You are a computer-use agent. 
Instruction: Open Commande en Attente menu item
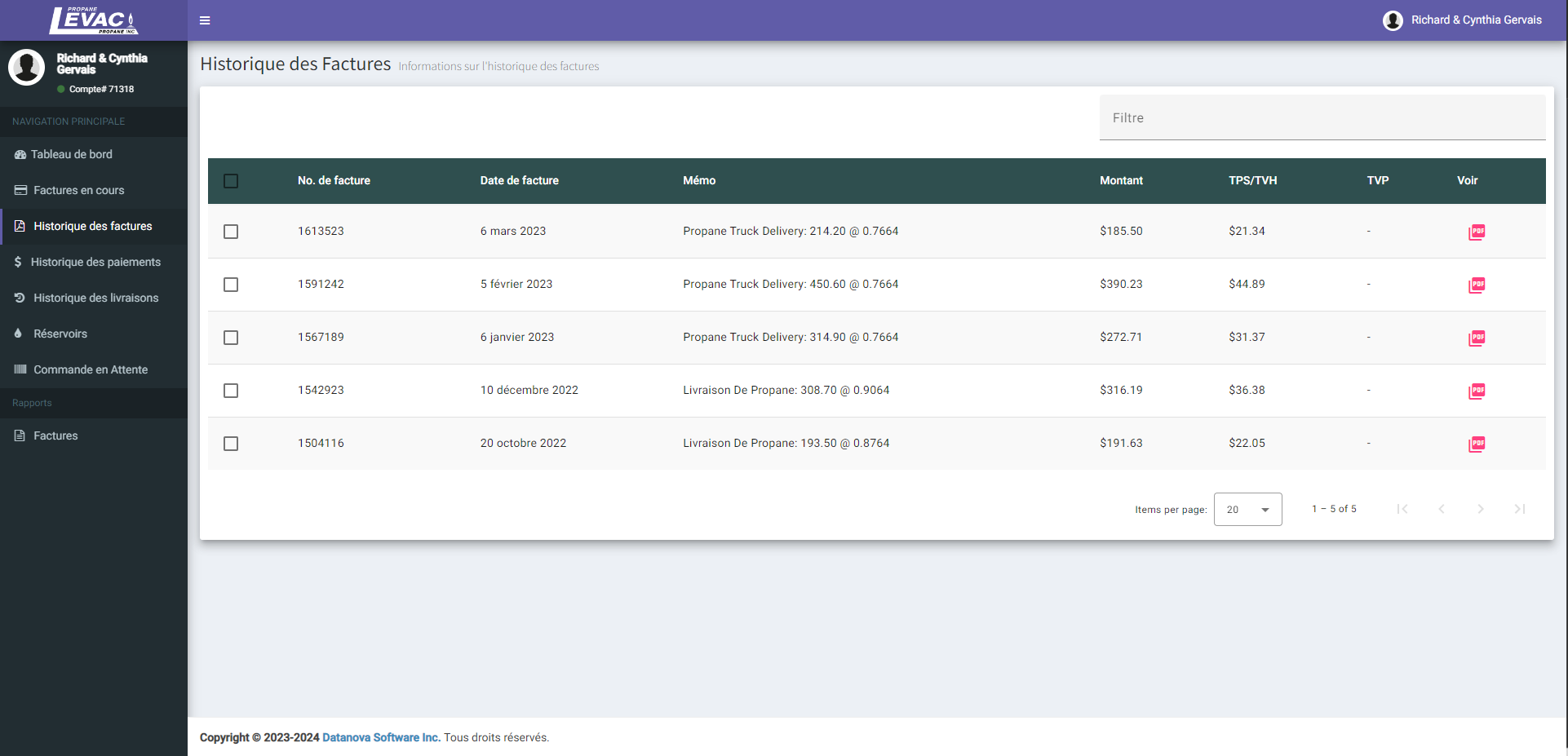[94, 369]
